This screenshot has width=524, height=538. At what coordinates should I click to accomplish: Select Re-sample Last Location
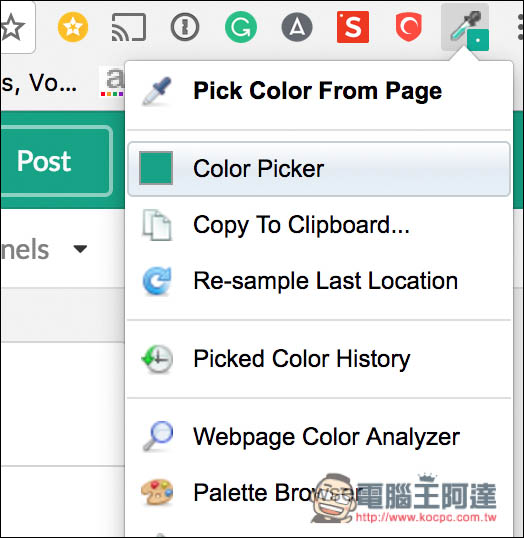tap(319, 281)
